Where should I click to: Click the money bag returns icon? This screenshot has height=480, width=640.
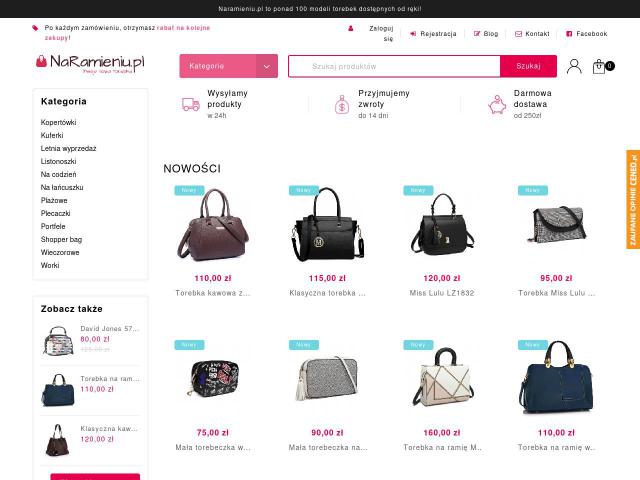342,104
